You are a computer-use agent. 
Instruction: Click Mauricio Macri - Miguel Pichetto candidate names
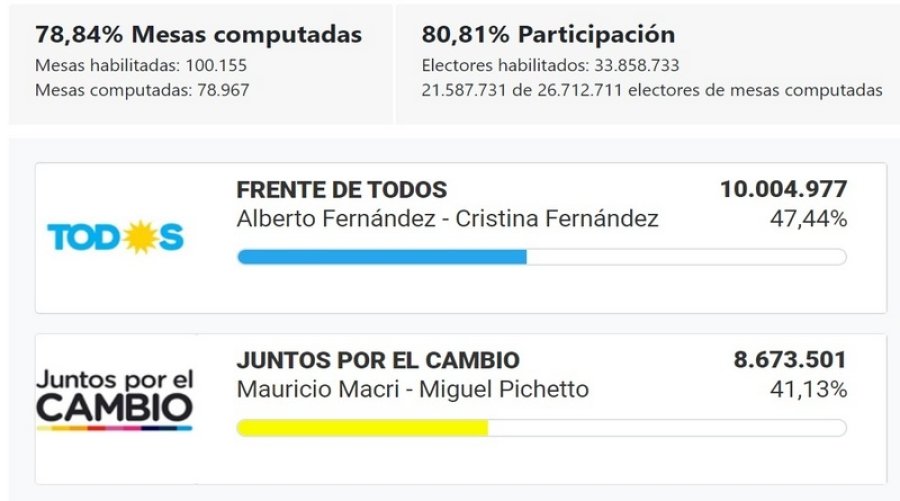(413, 390)
